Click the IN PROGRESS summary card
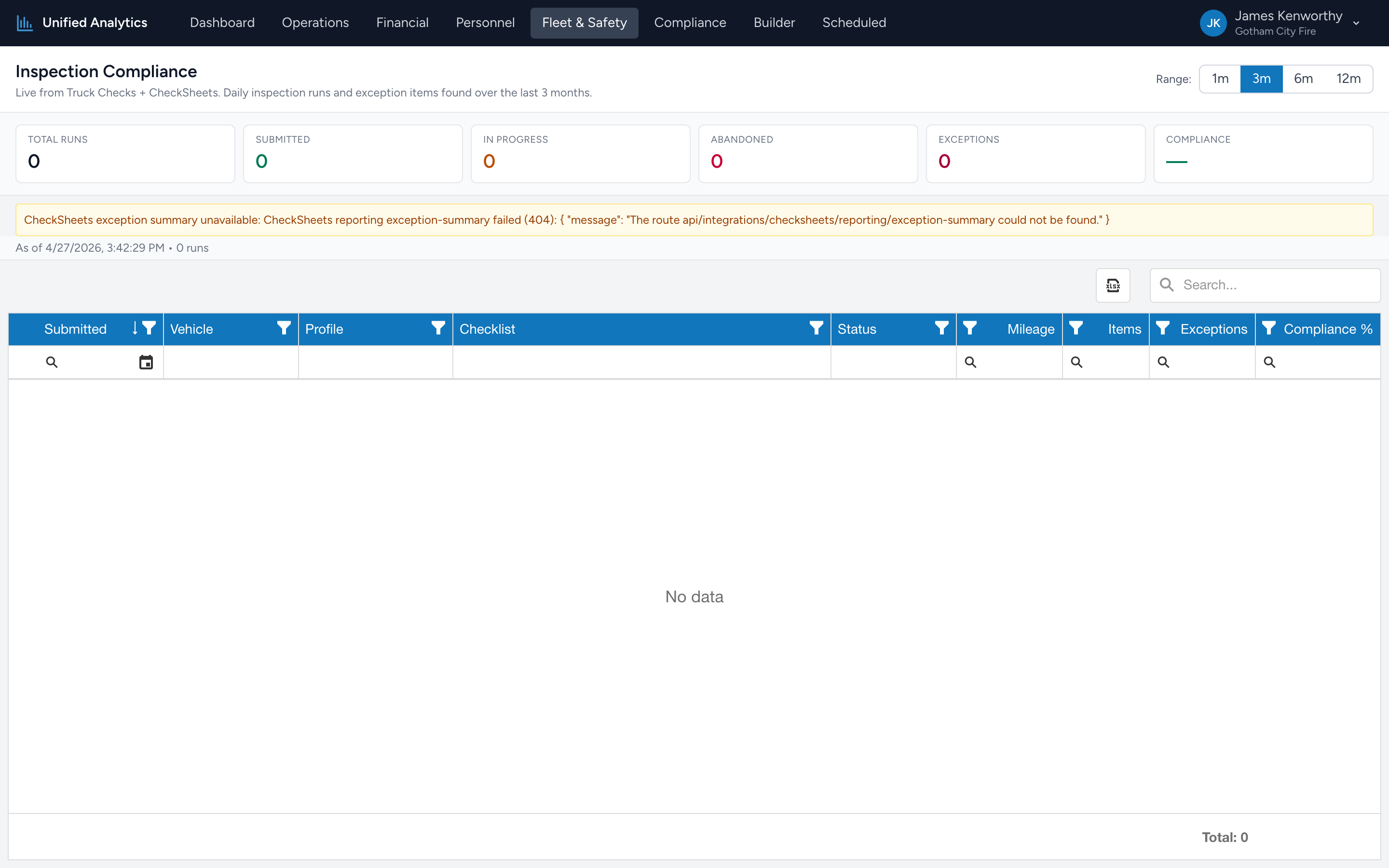This screenshot has height=868, width=1389. [580, 154]
